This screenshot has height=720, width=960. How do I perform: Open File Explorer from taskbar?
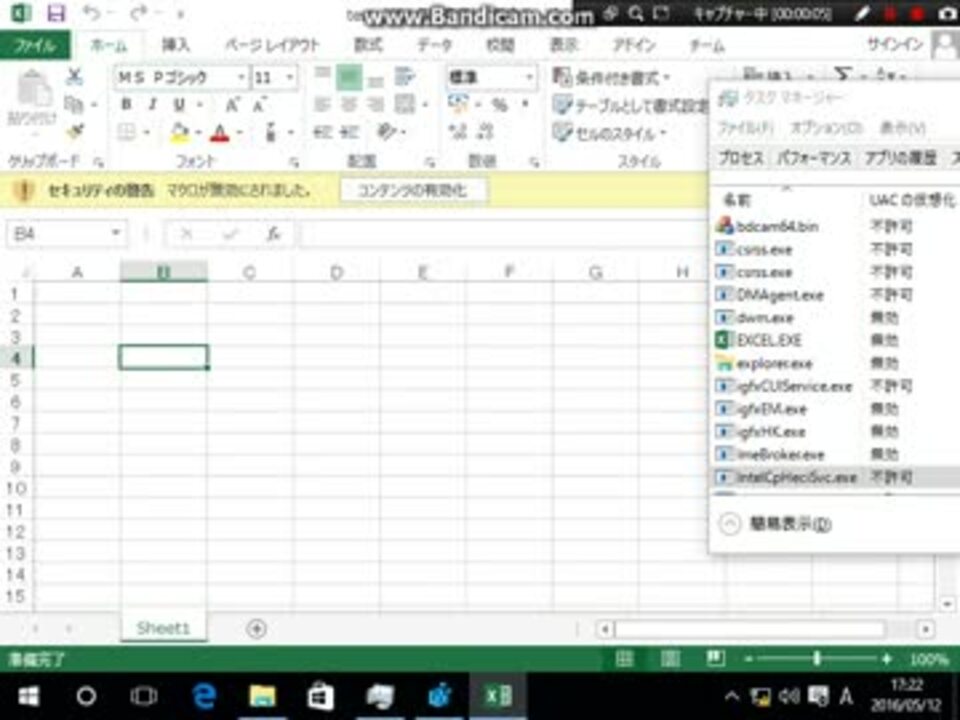[262, 696]
